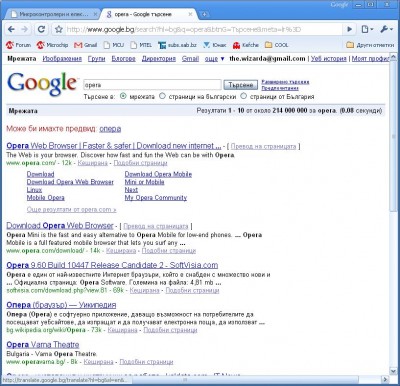Click the Google search input field

(152, 85)
